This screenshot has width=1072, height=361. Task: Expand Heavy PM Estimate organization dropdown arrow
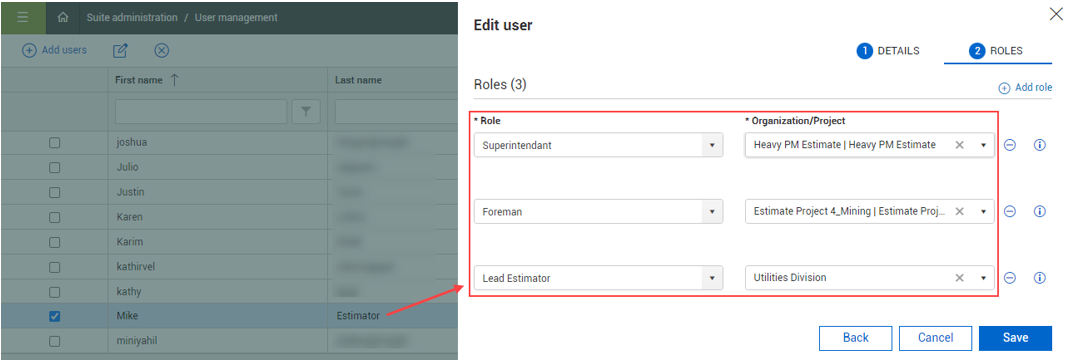(x=983, y=145)
